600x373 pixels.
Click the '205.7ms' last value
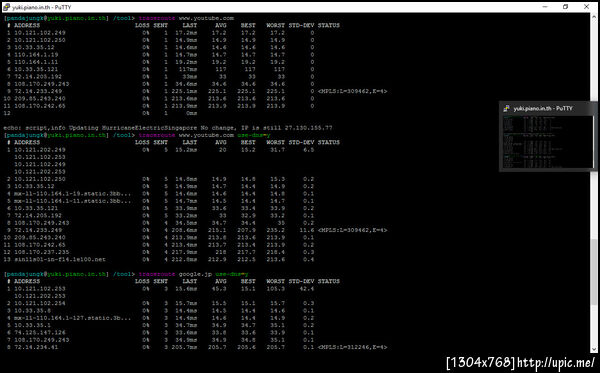coord(184,347)
